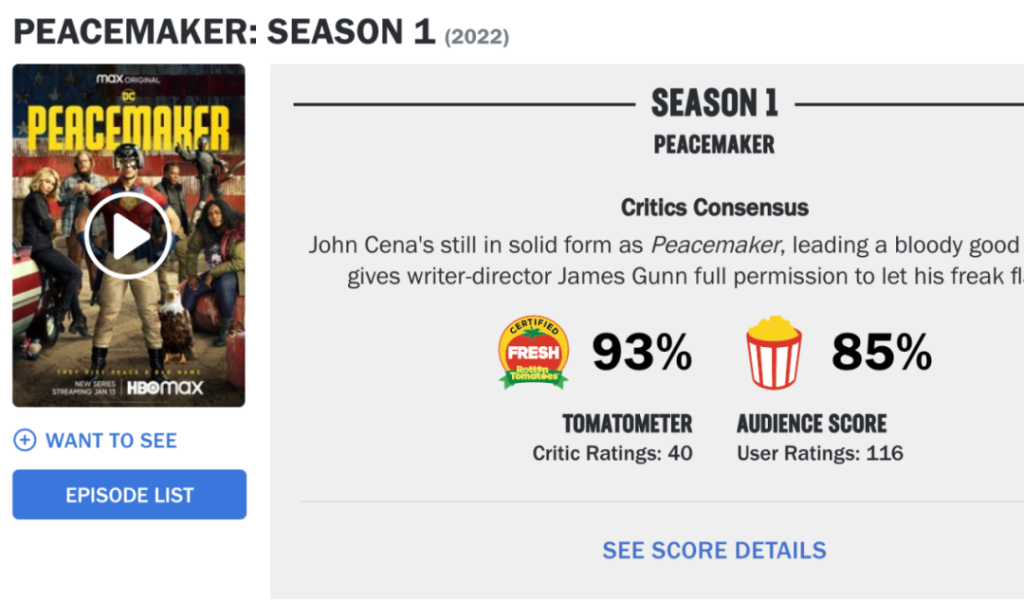Play the Peacemaker trailer on the poster
The width and height of the screenshot is (1024, 602).
pos(128,236)
